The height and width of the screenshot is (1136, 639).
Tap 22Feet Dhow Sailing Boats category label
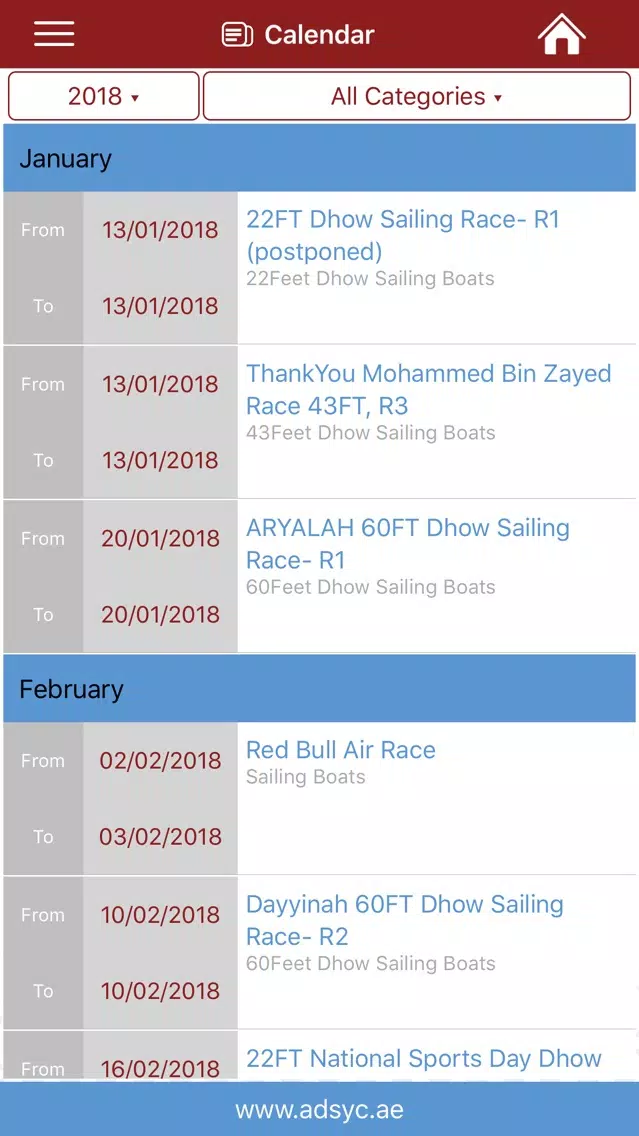(370, 279)
